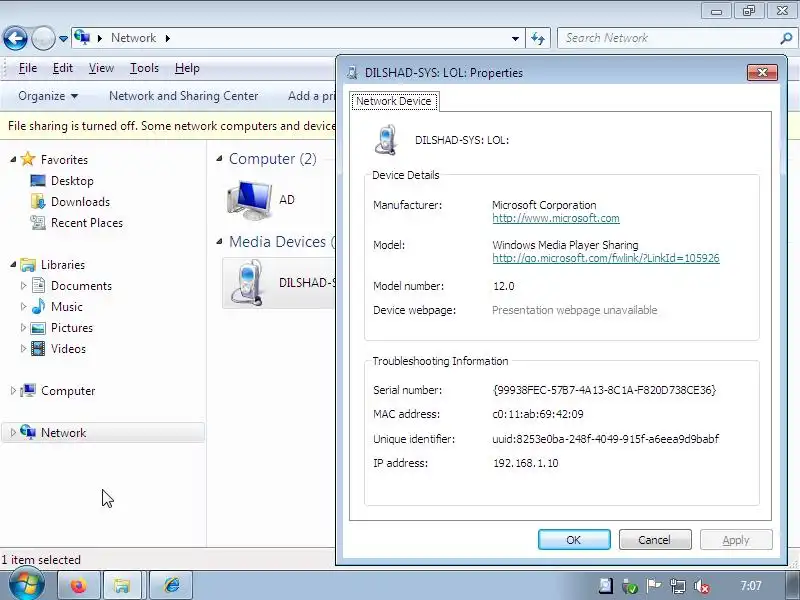The height and width of the screenshot is (600, 800).
Task: Expand the Music library
Action: pos(23,307)
